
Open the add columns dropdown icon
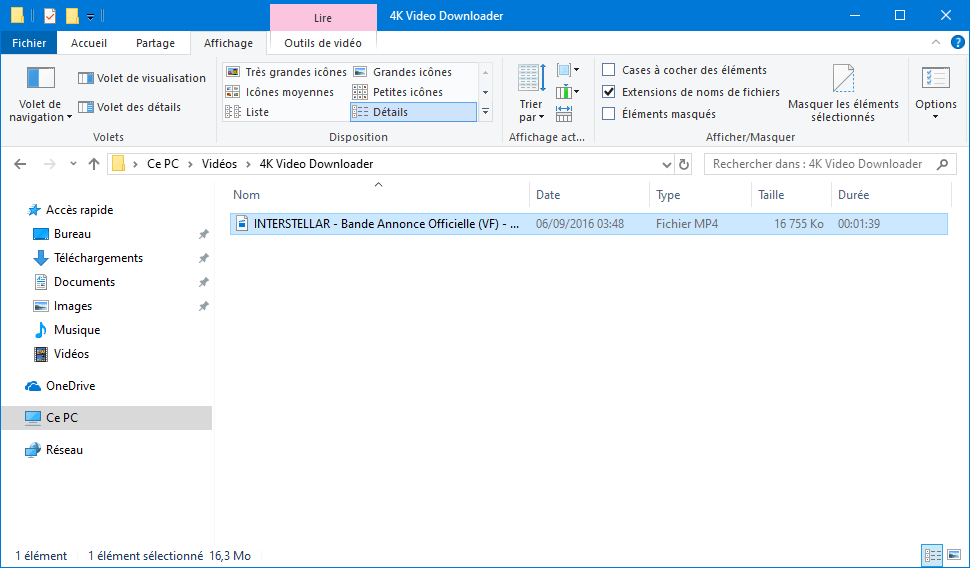point(568,92)
